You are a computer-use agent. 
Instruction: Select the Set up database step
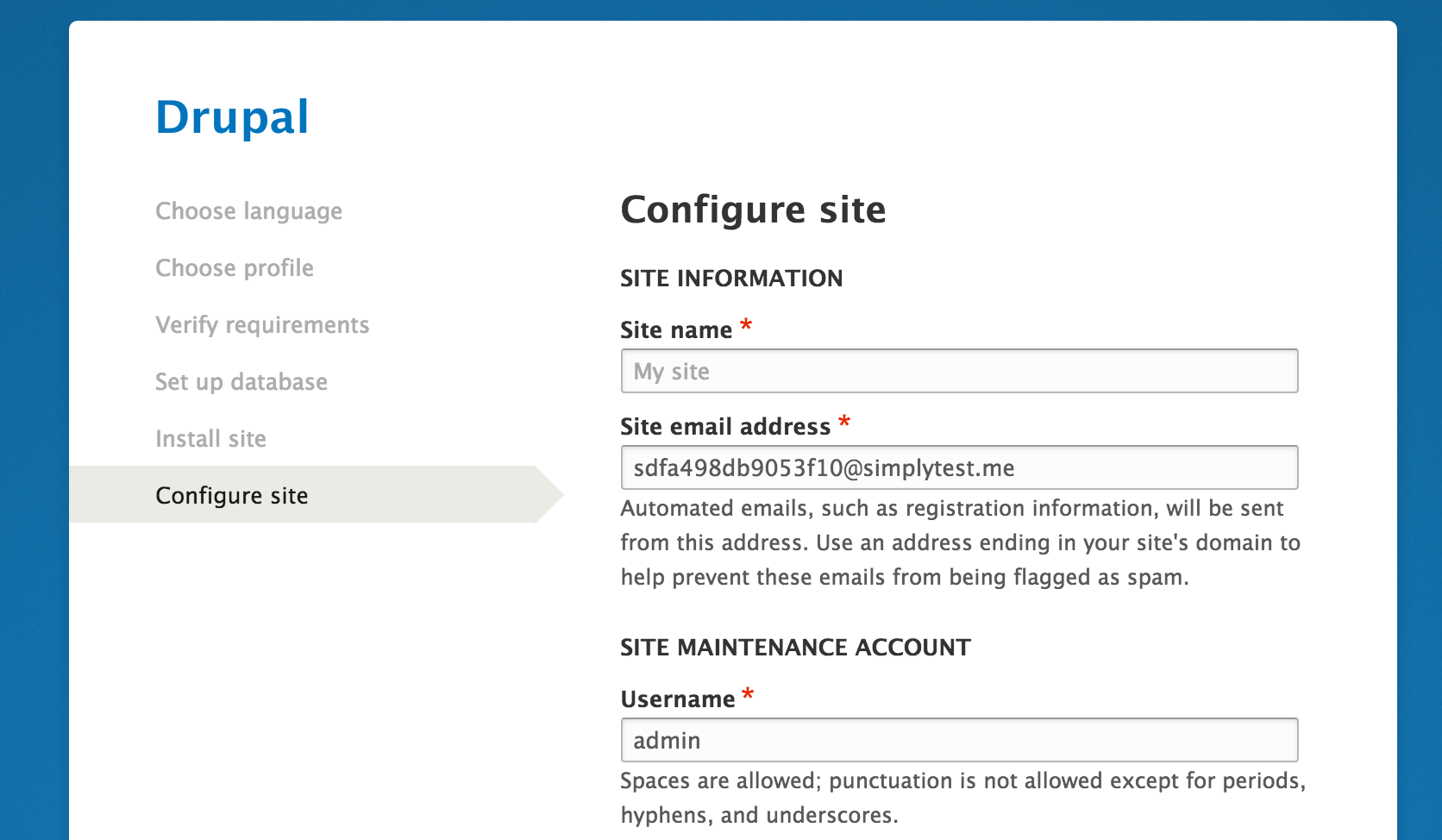[x=241, y=382]
